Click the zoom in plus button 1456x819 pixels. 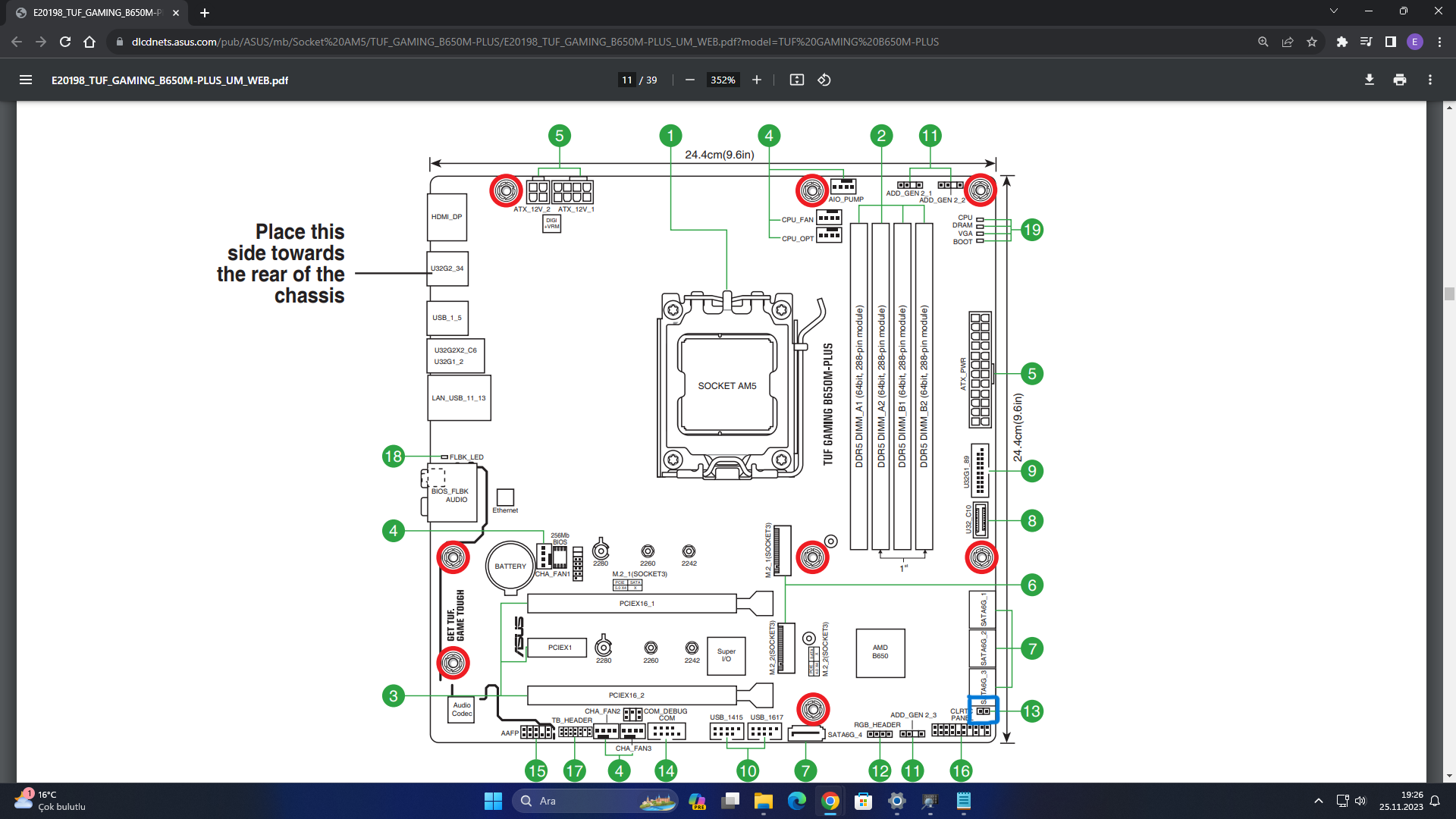pyautogui.click(x=756, y=80)
